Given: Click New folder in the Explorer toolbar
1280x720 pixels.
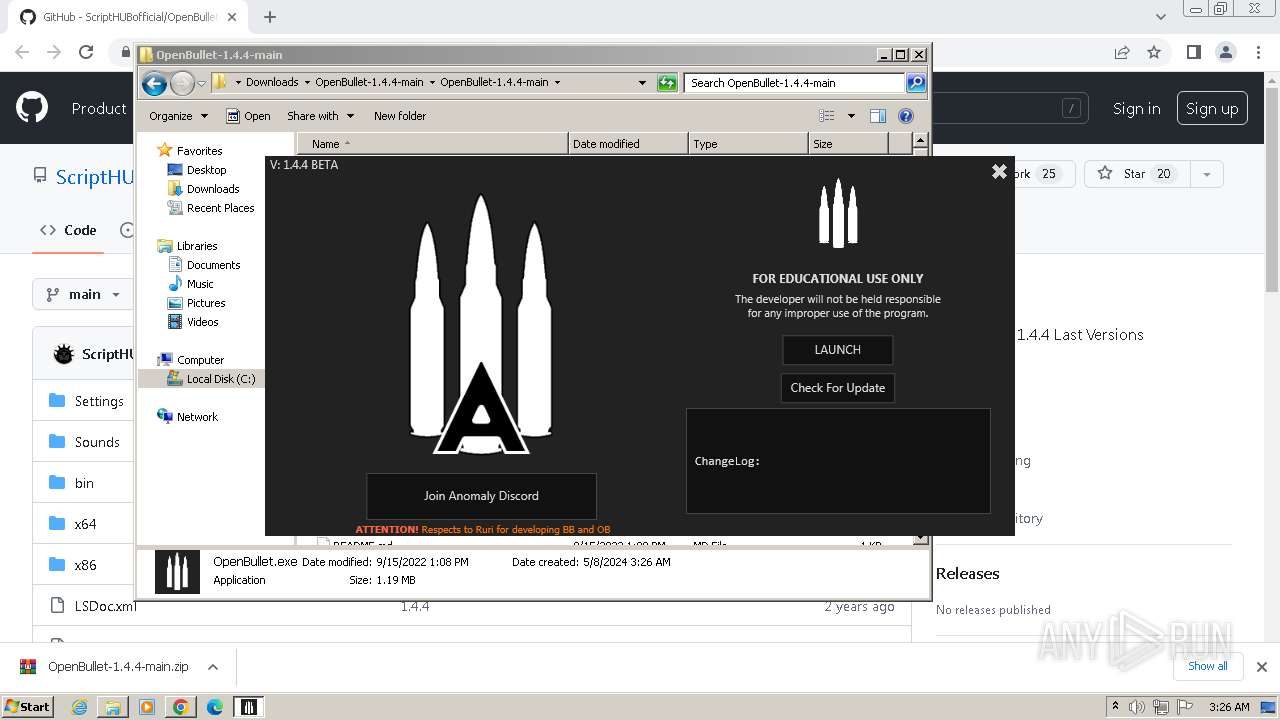Looking at the screenshot, I should pos(399,116).
